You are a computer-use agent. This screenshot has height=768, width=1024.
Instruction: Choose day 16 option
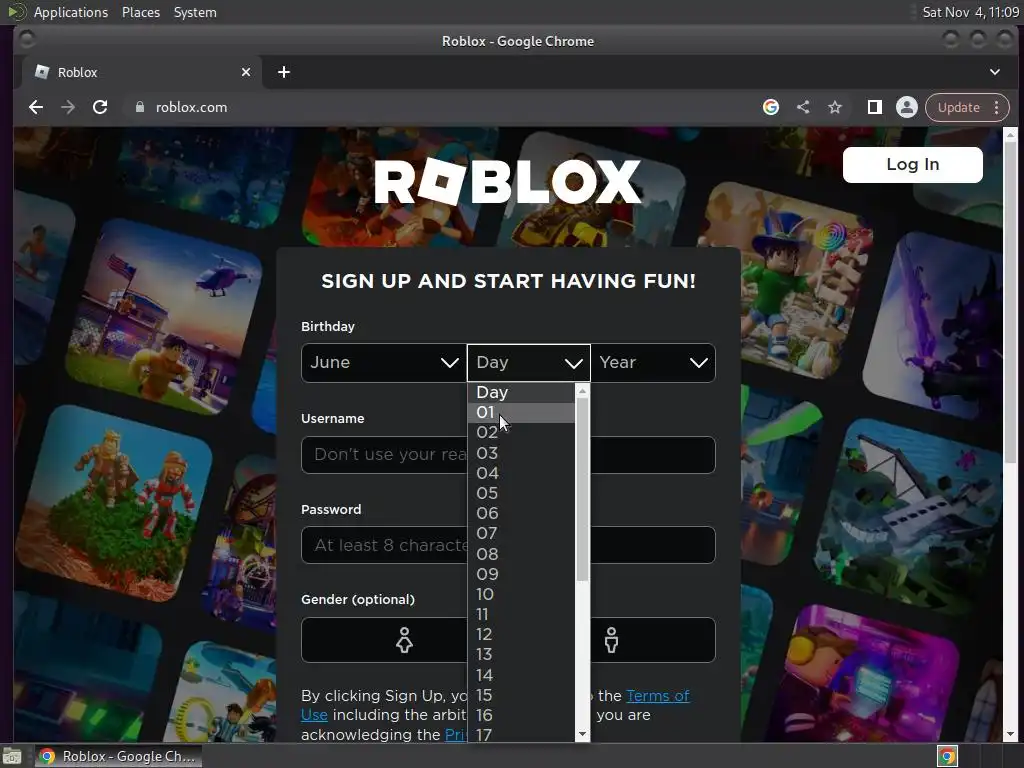[x=521, y=716]
